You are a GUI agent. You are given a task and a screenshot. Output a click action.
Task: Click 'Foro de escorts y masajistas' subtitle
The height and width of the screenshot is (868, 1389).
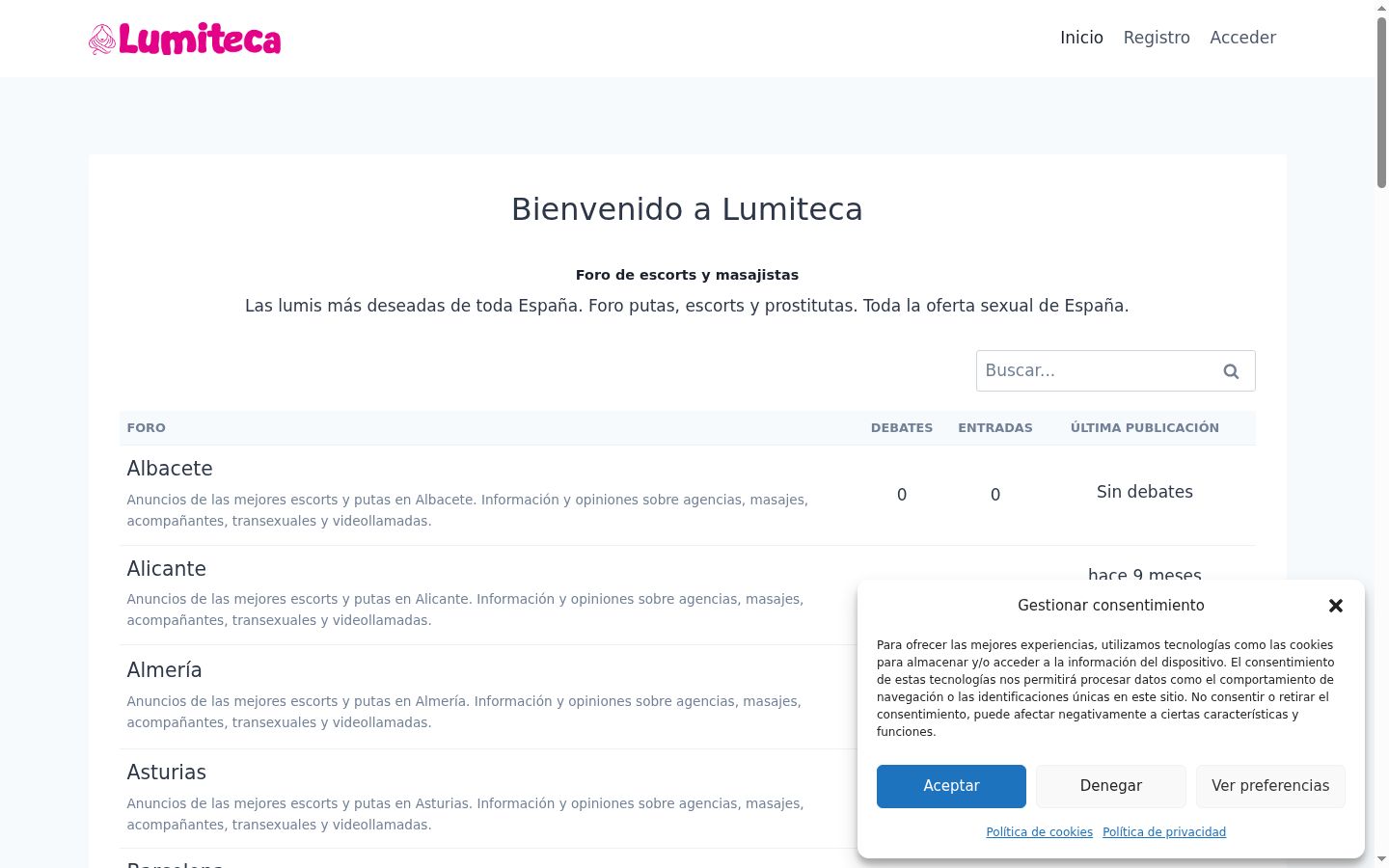pyautogui.click(x=687, y=275)
